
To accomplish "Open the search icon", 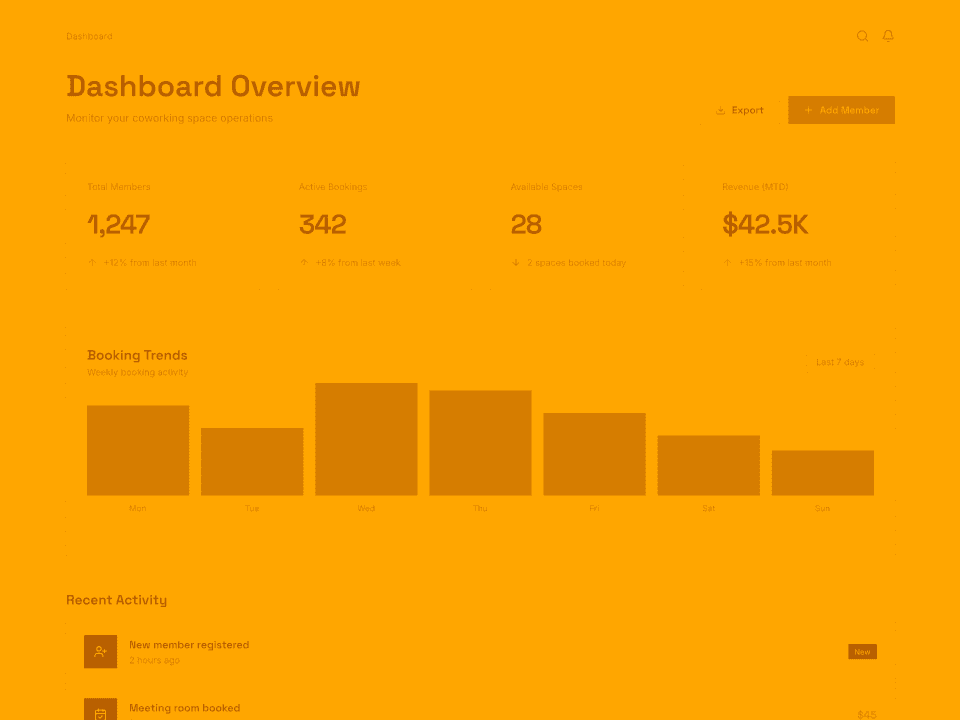I will [862, 36].
